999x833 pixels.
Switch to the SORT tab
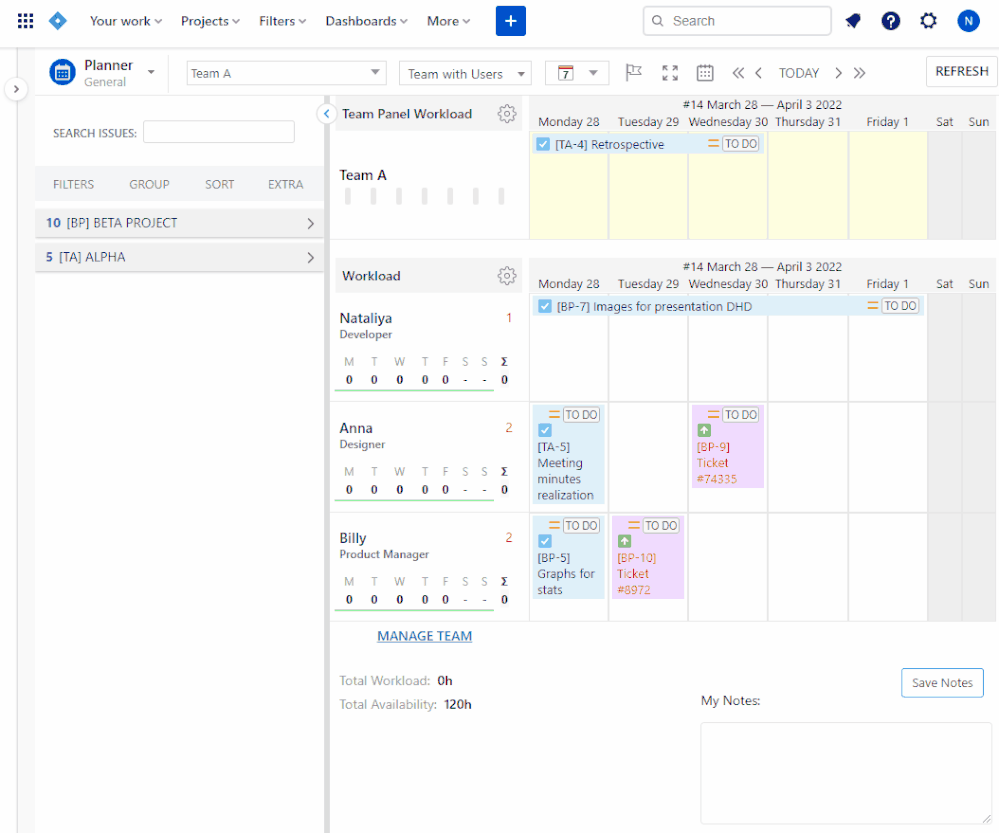tap(219, 184)
